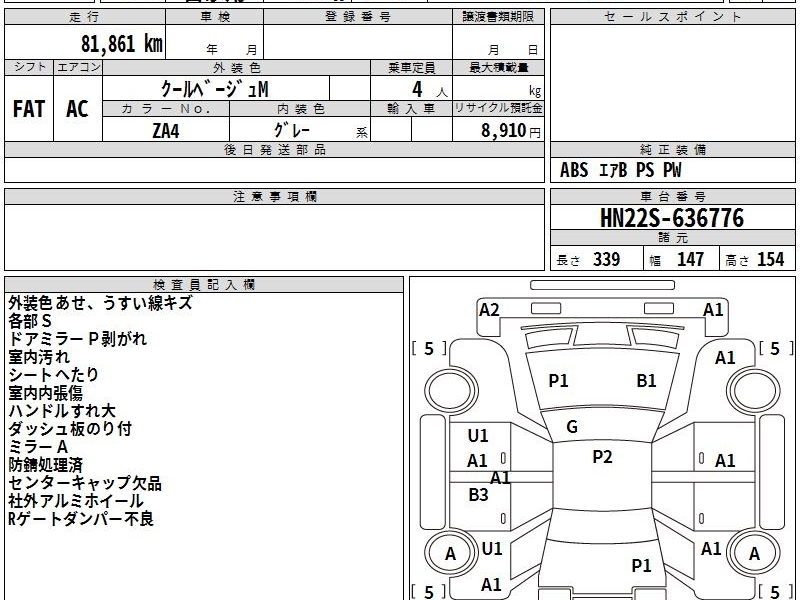Click the 注意事項欄 header bar

(x=274, y=196)
